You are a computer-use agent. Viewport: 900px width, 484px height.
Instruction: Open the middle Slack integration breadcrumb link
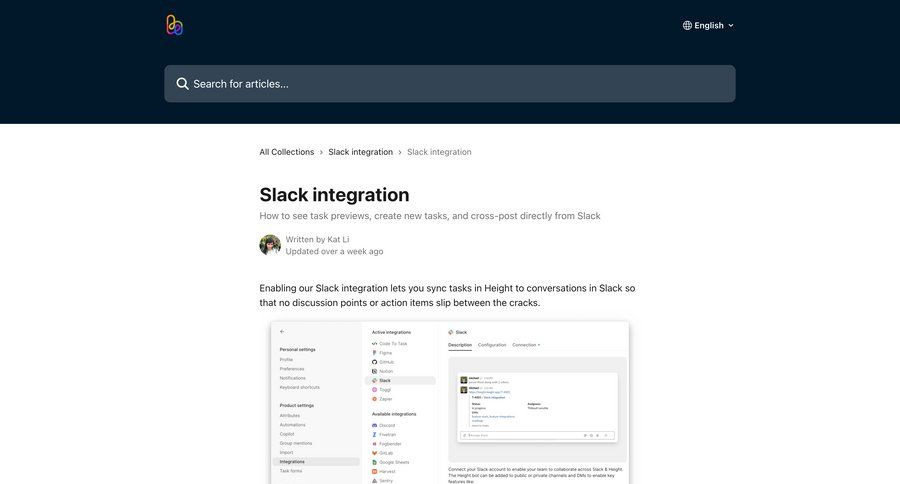pos(360,152)
